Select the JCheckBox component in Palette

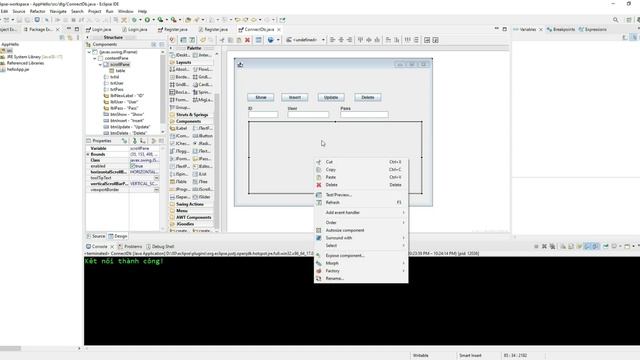(x=179, y=144)
